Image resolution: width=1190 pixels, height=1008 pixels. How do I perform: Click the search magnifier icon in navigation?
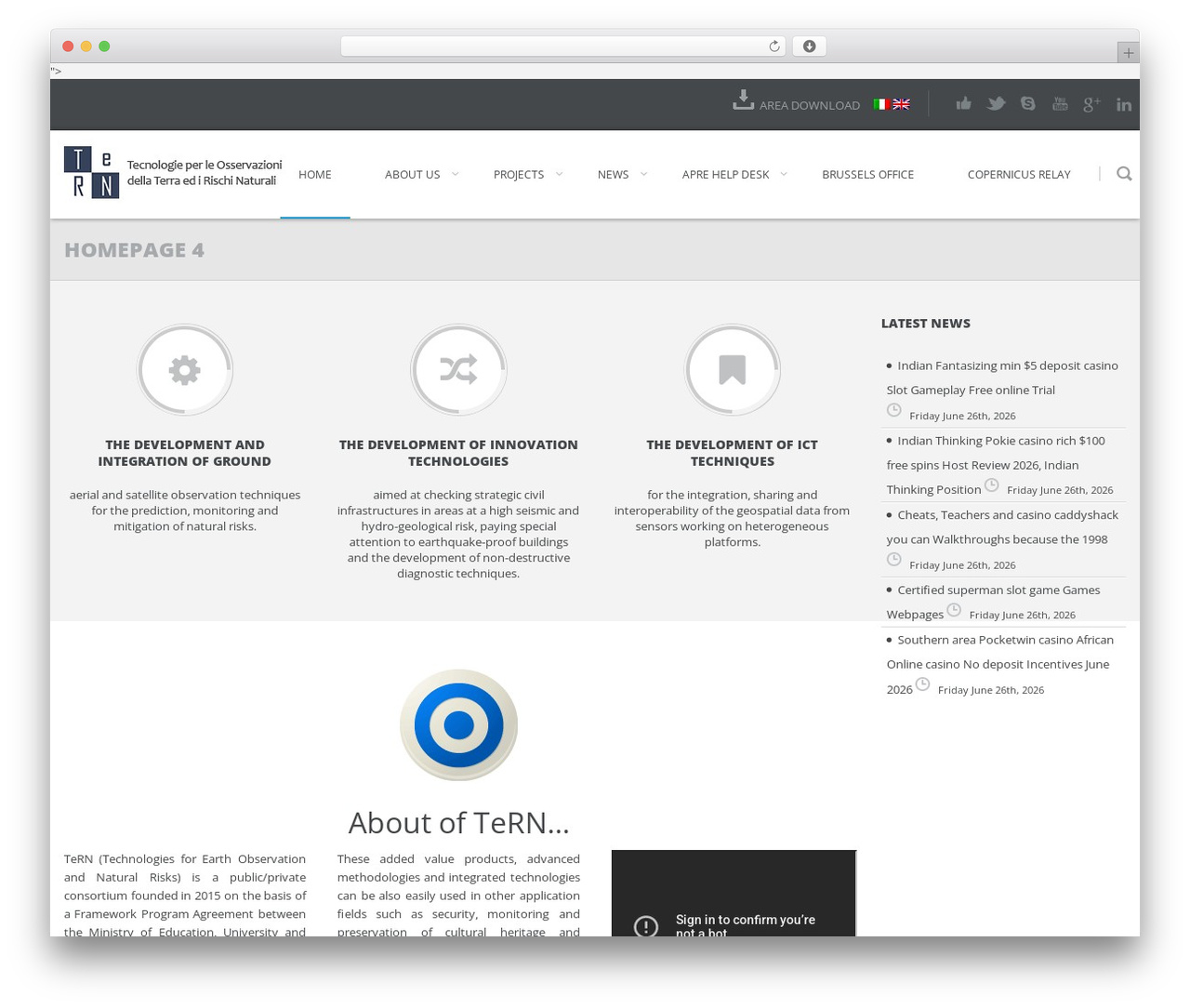1124,174
